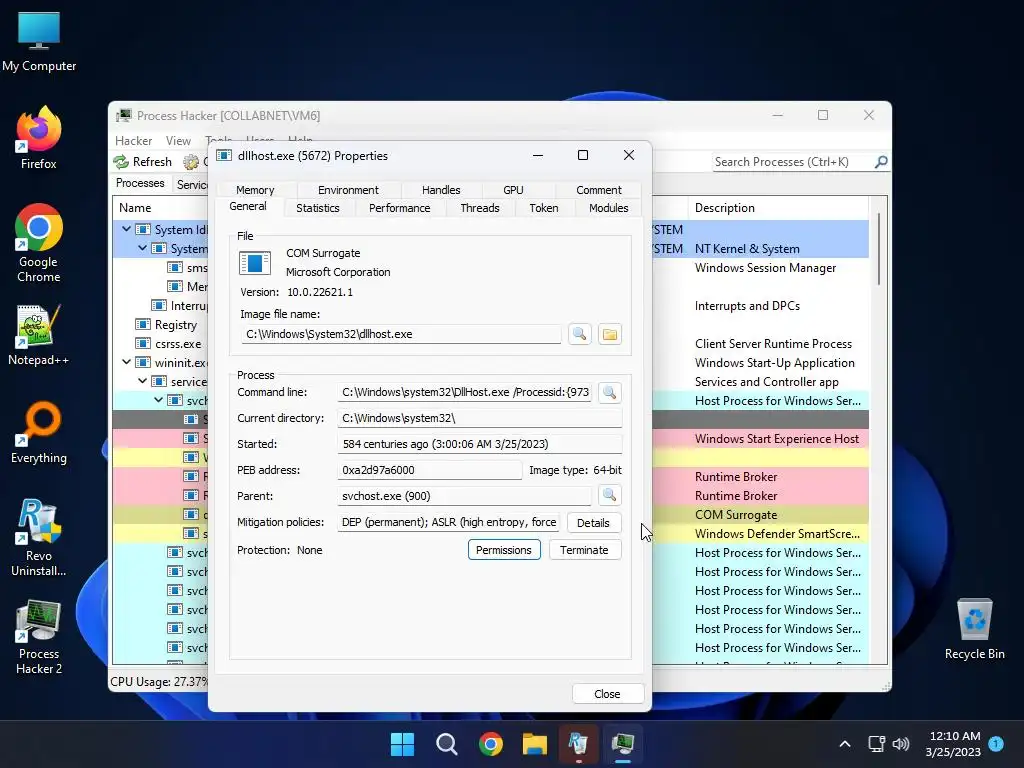Switch to Process Hacker taskbar icon
This screenshot has height=768, width=1024.
pos(622,744)
